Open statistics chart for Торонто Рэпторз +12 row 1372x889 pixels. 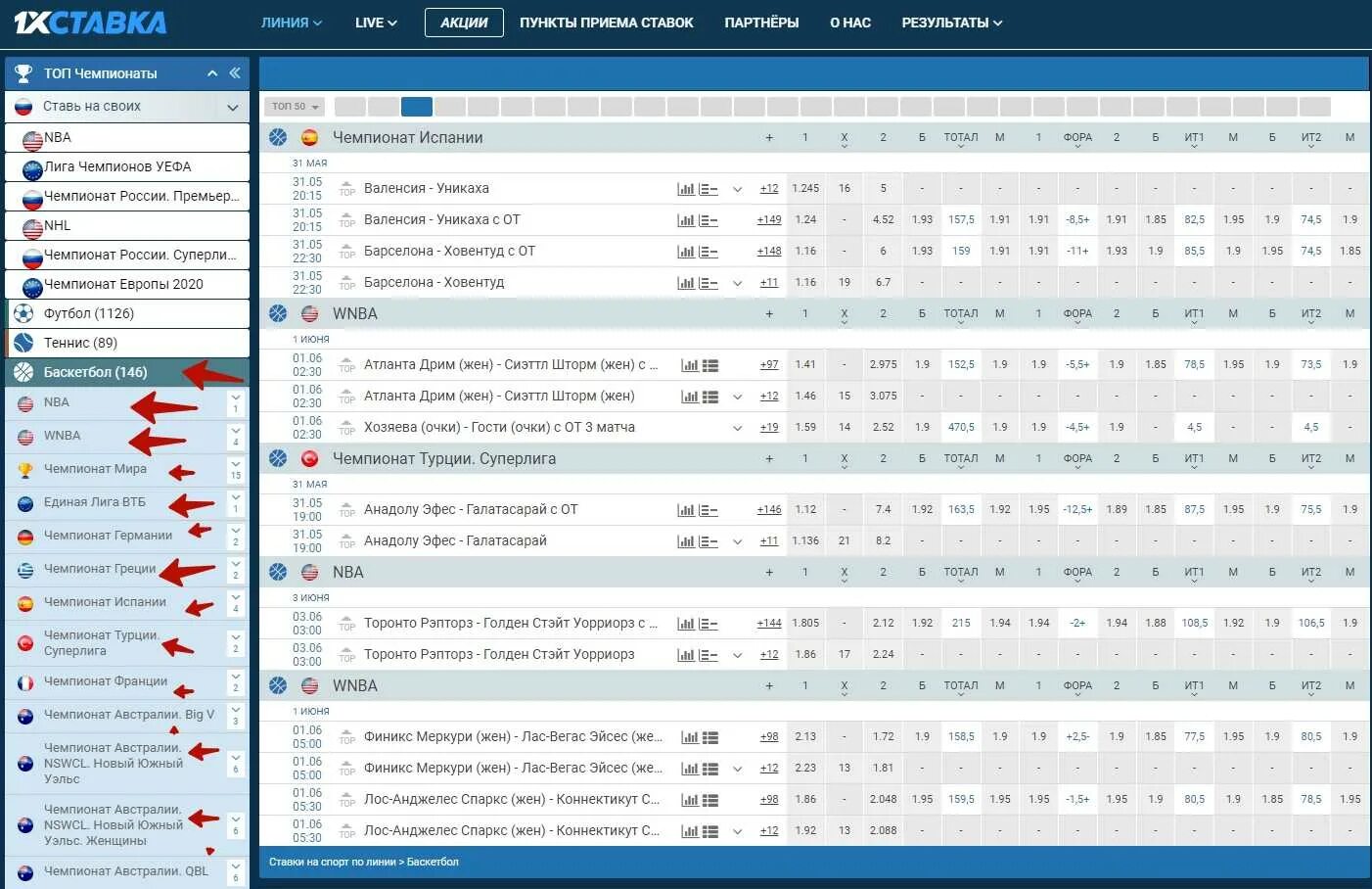point(686,655)
